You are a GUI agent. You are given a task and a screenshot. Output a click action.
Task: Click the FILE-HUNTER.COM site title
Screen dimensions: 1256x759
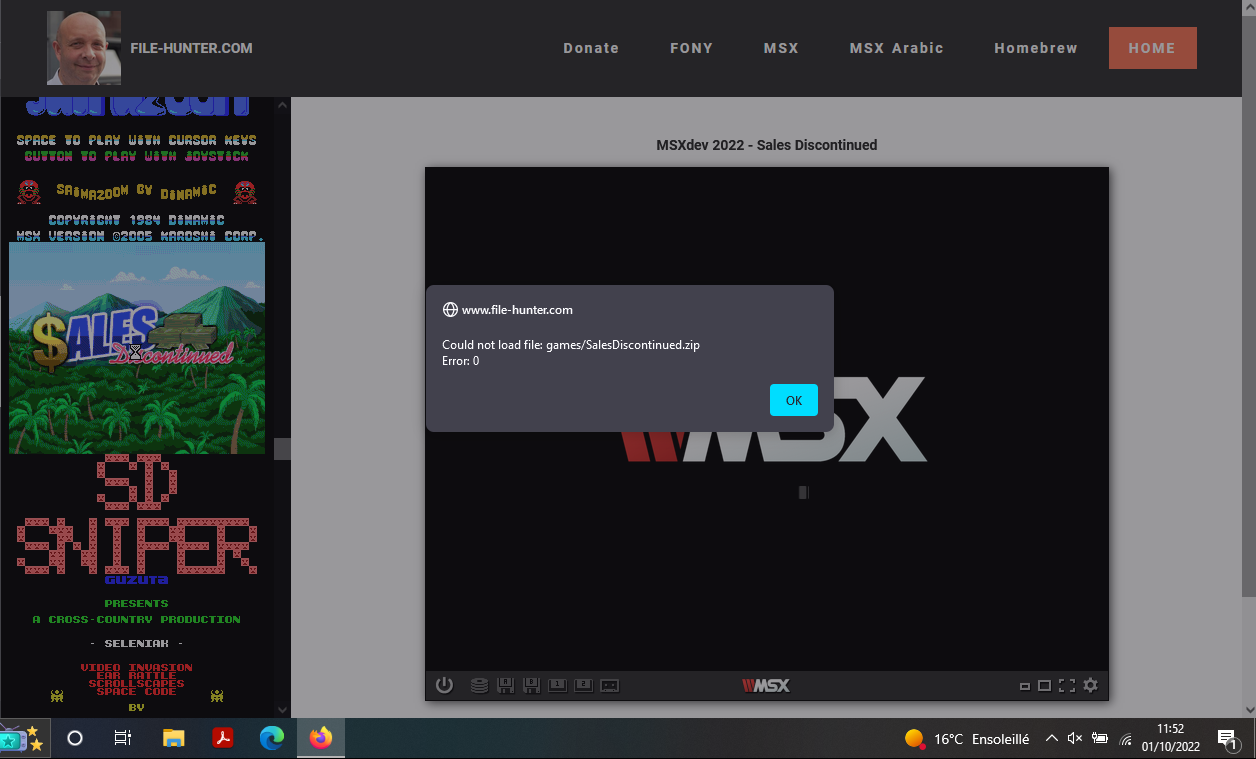[191, 48]
